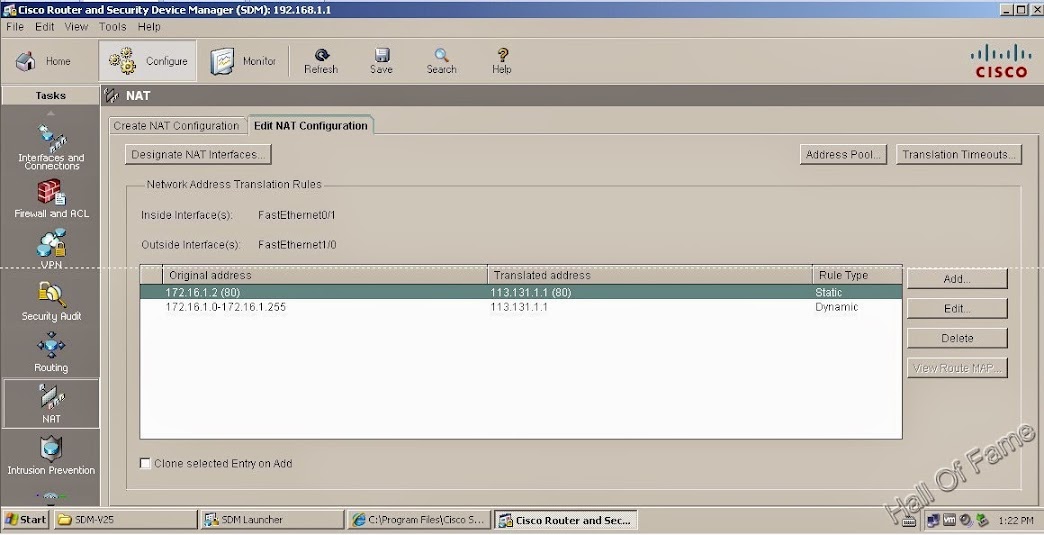Open the File menu
The image size is (1044, 535).
pos(15,27)
